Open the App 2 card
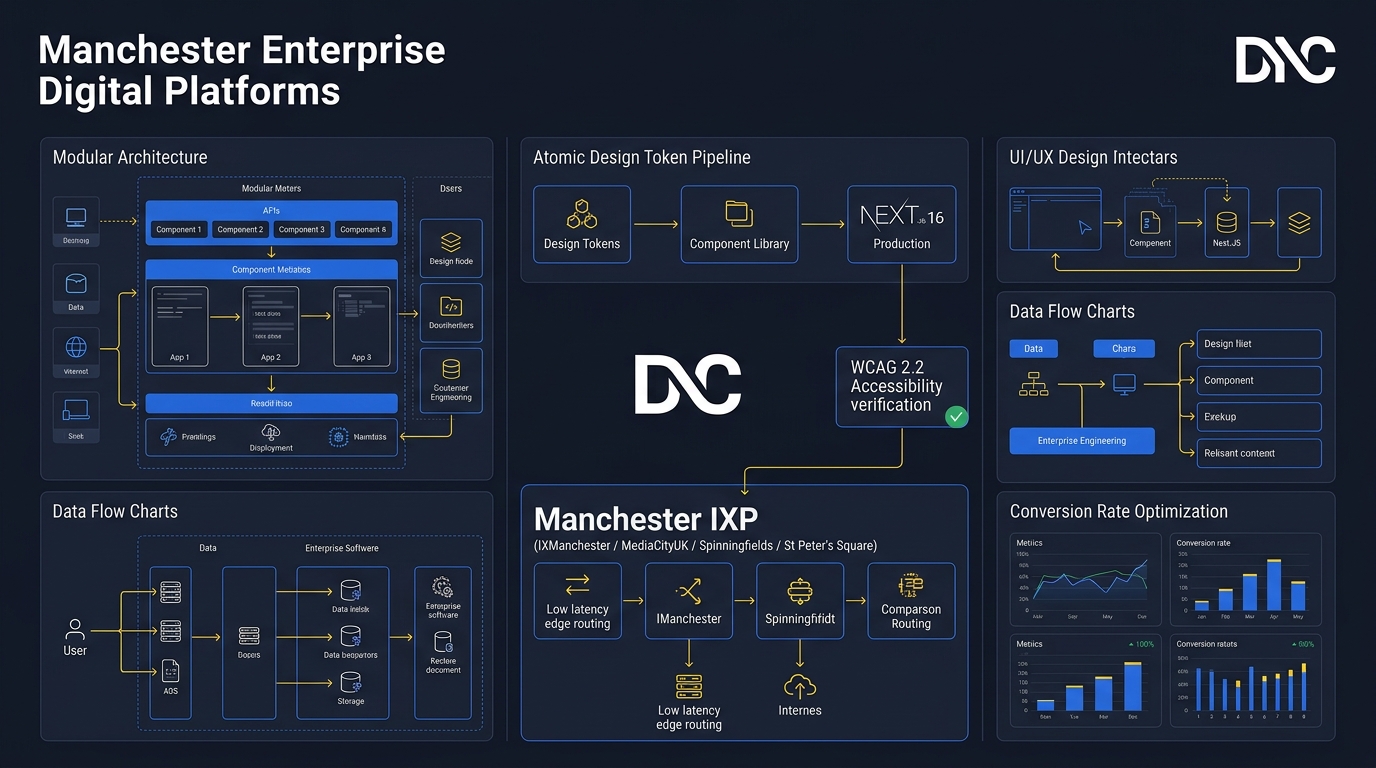Viewport: 1376px width, 768px height. (x=271, y=326)
